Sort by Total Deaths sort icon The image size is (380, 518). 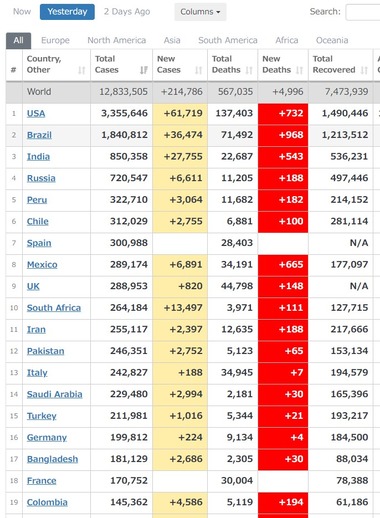249,70
